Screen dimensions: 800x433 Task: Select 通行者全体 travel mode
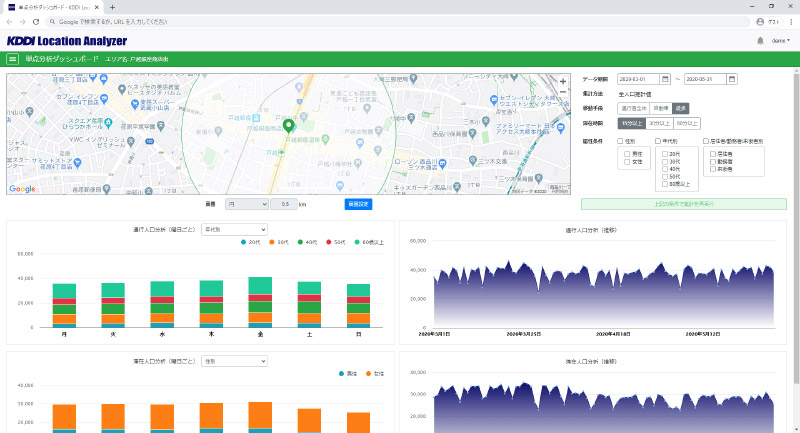(634, 109)
